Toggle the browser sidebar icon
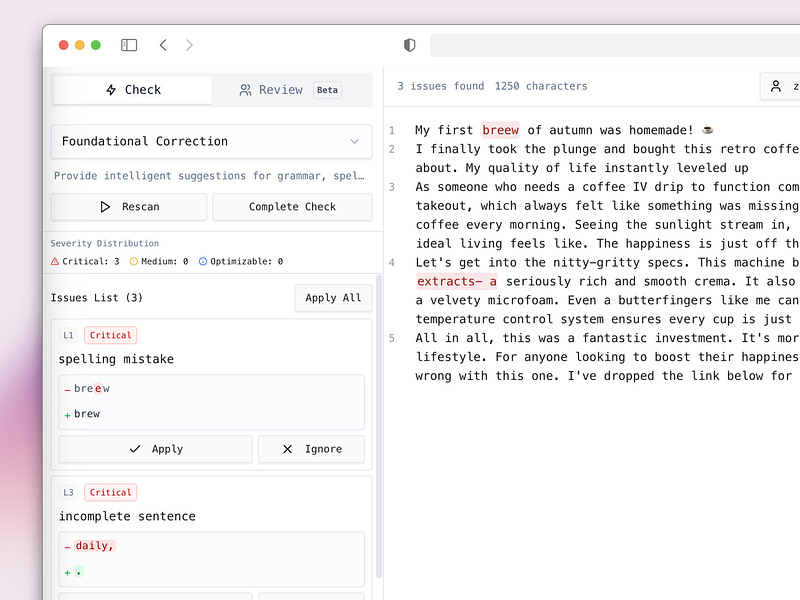This screenshot has width=800, height=600. (129, 45)
